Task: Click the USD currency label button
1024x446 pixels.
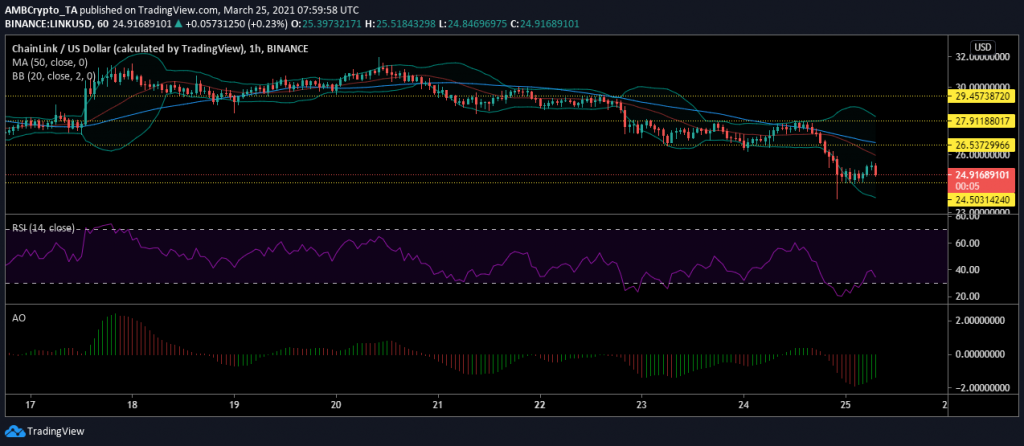Action: point(983,47)
